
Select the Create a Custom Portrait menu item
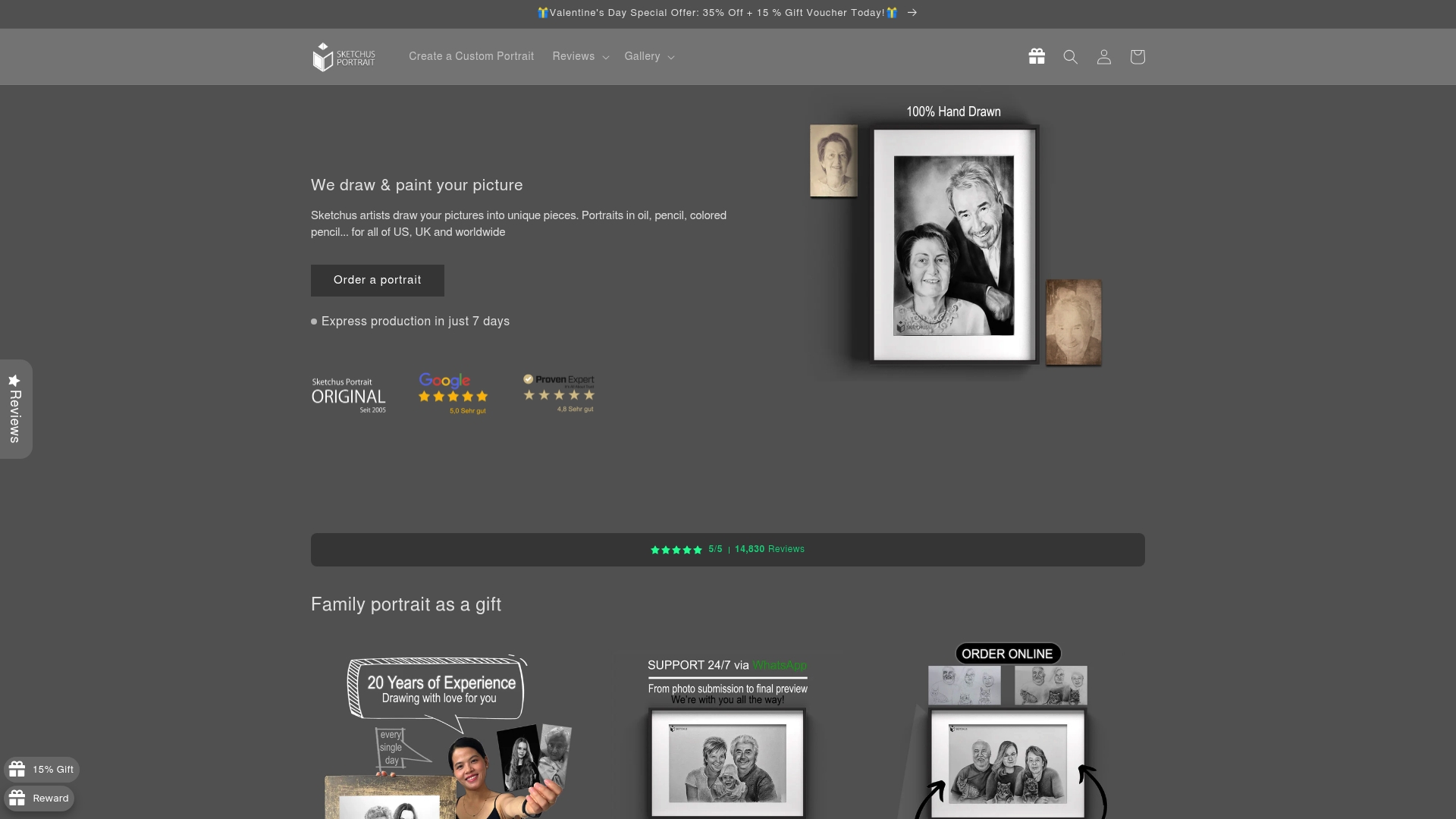point(471,56)
